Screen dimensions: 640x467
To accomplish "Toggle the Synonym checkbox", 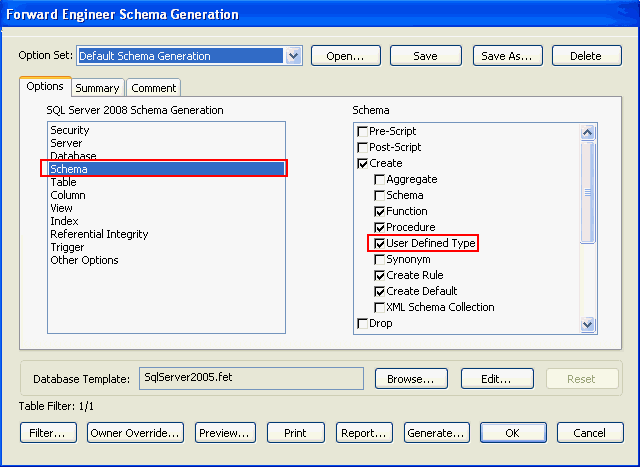I will (x=380, y=259).
